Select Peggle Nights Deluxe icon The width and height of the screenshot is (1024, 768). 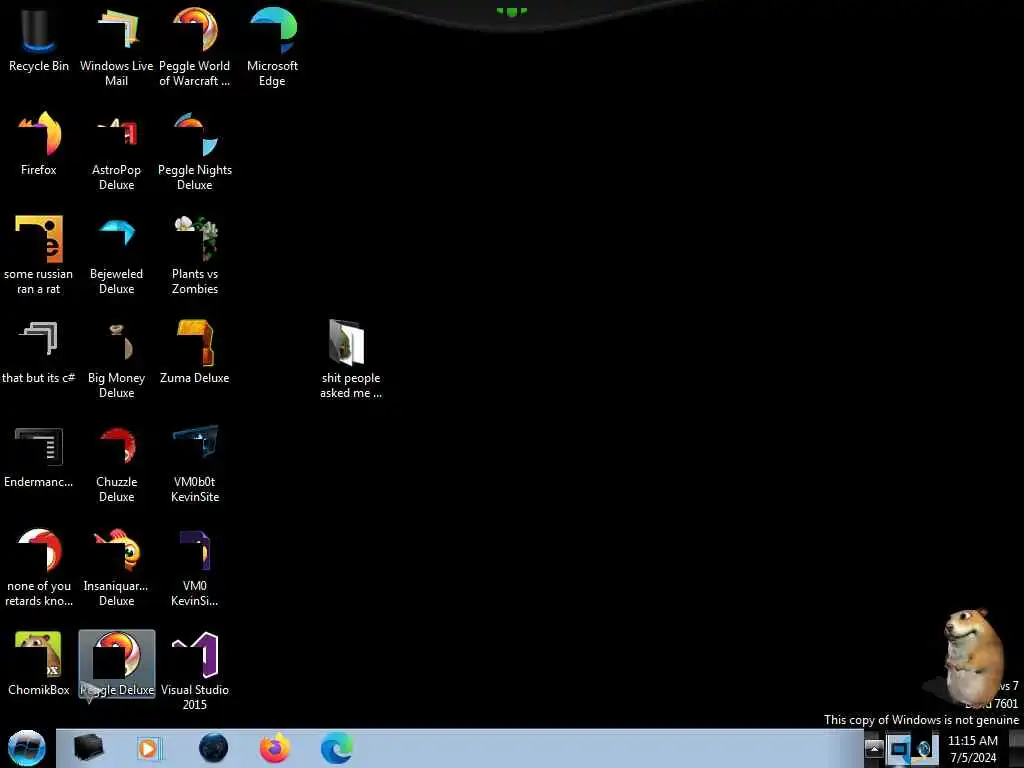point(195,152)
